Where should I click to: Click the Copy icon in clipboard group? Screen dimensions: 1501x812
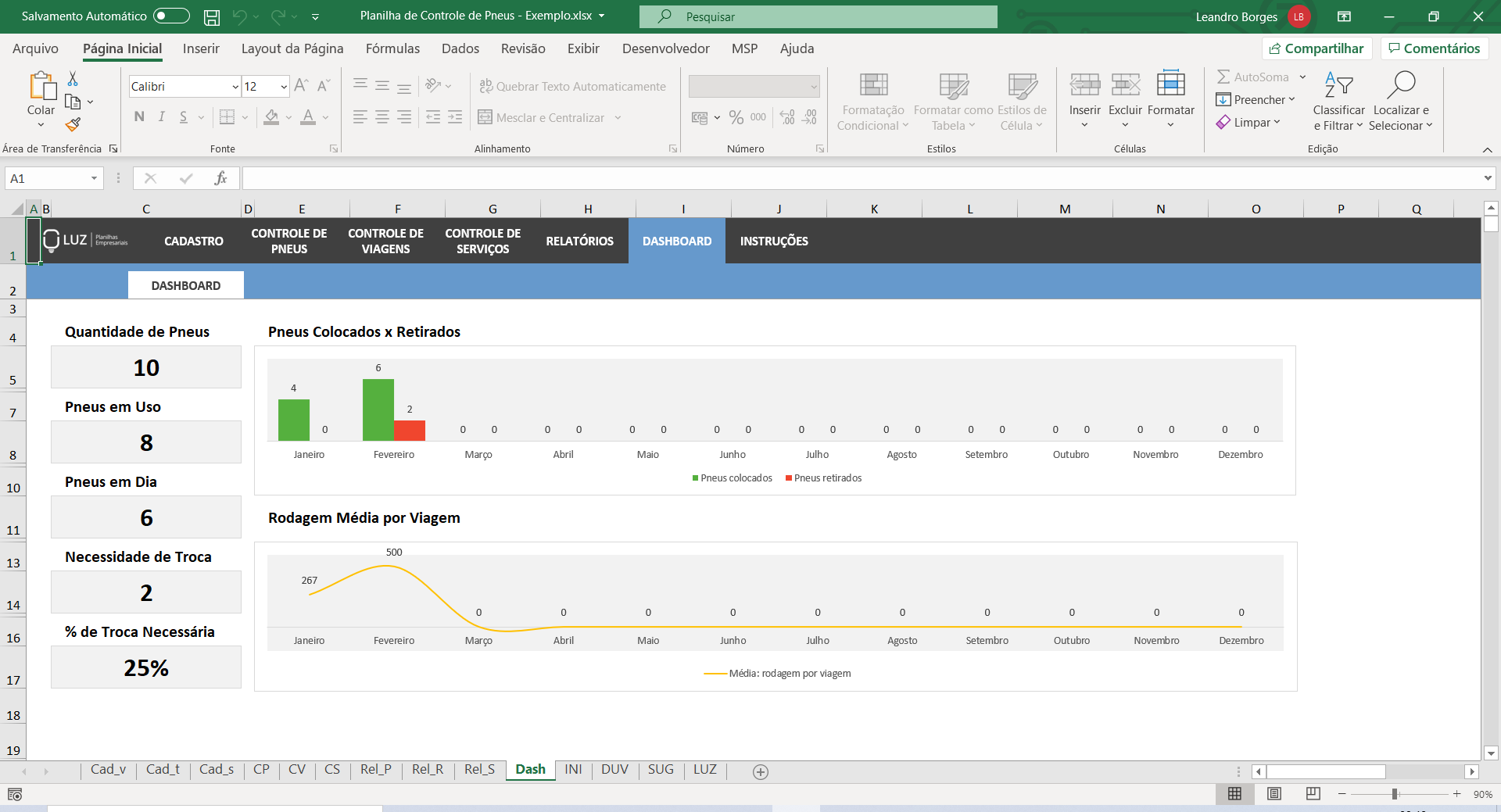(73, 102)
